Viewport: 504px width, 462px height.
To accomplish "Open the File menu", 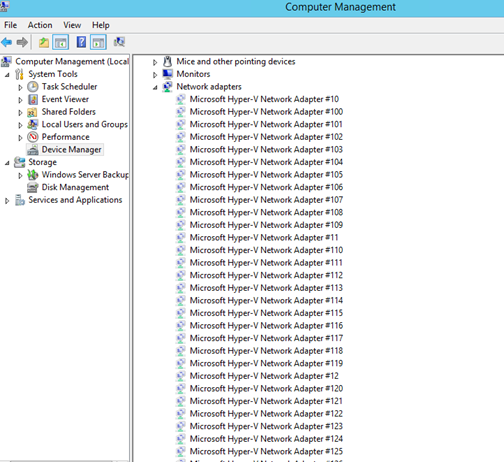I will [10, 25].
